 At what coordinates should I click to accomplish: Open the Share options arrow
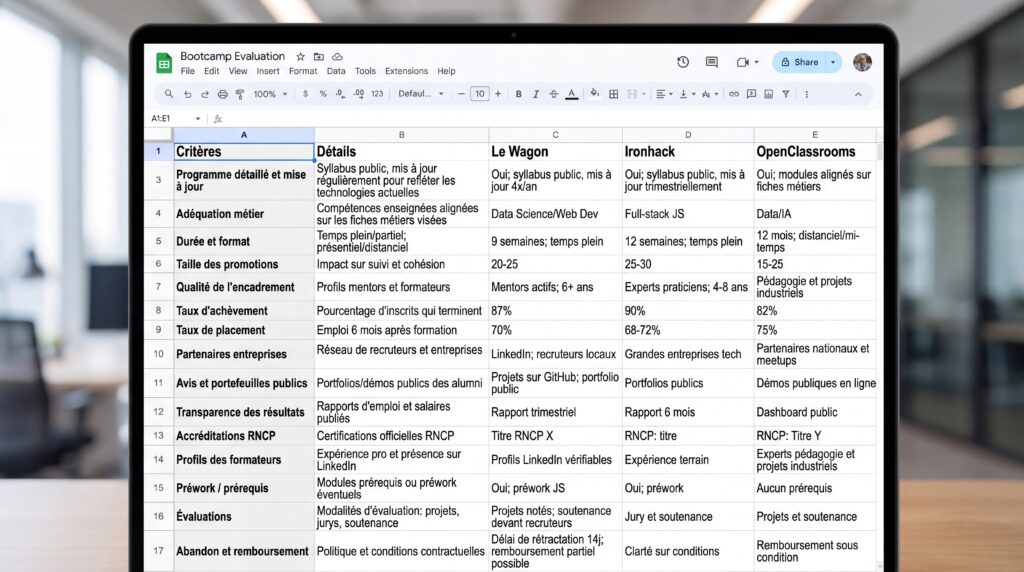(x=833, y=62)
